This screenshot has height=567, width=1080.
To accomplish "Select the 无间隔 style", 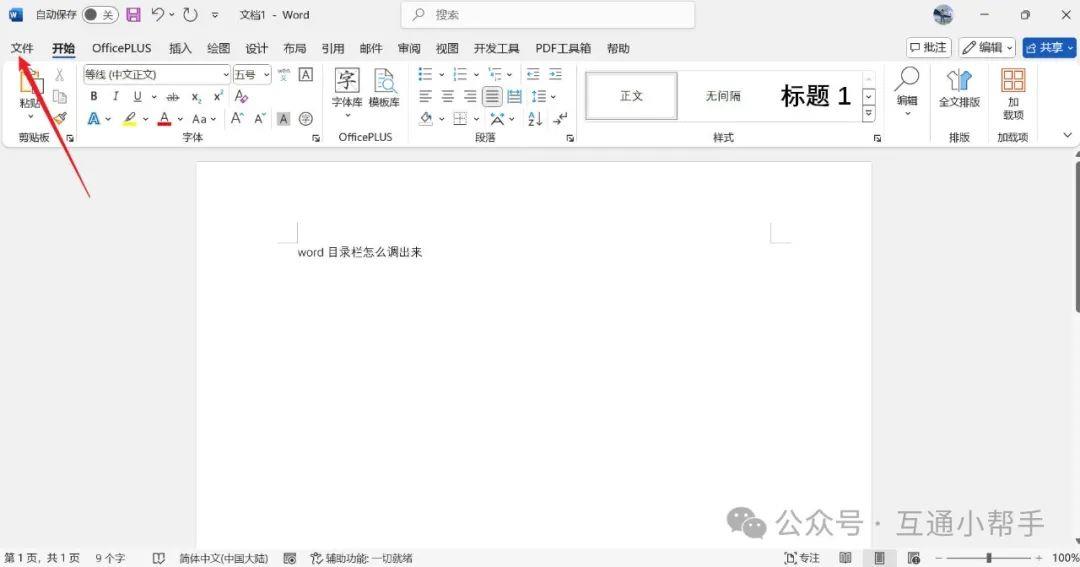I will tap(723, 96).
